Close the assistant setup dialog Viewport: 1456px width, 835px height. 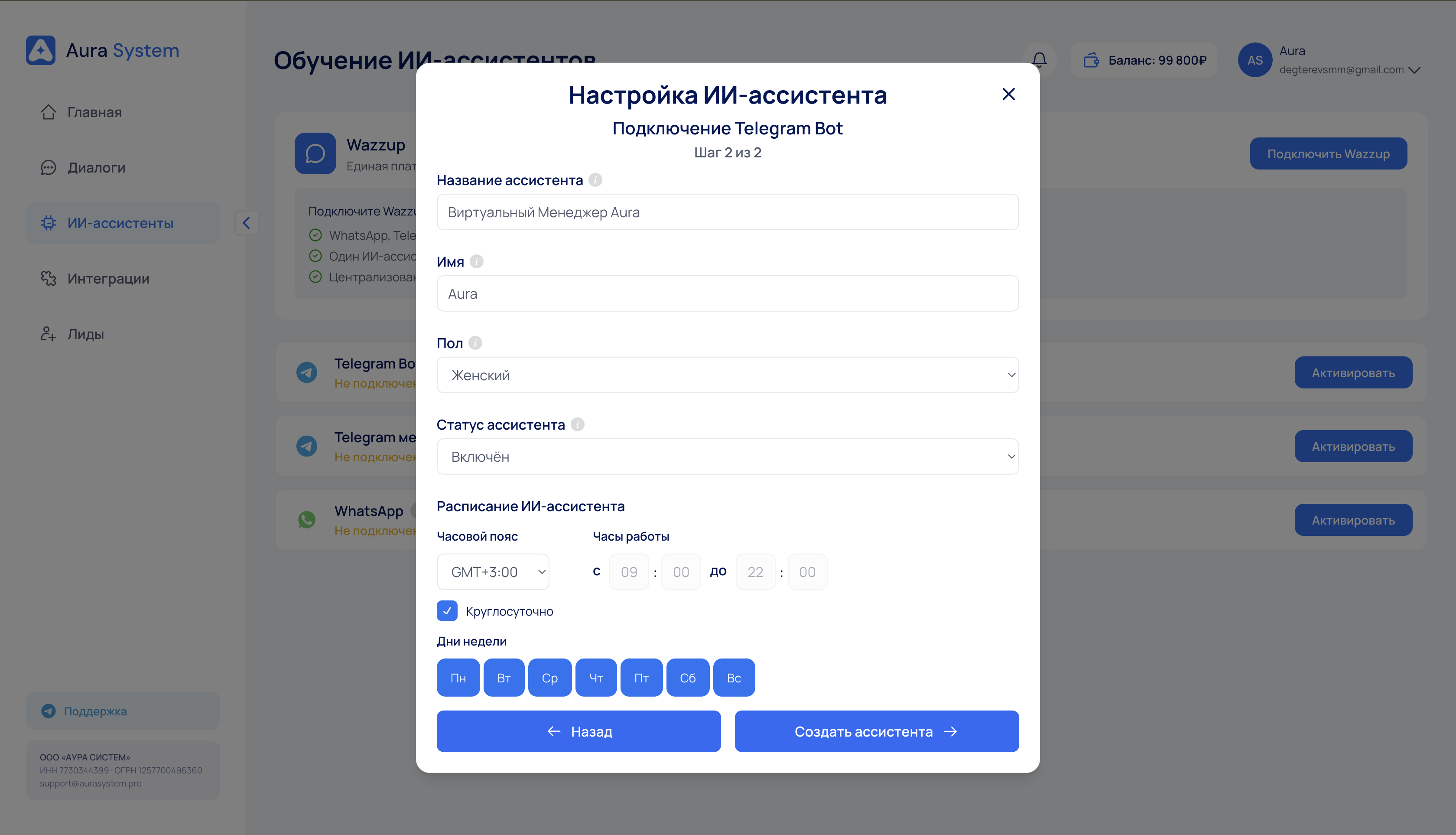(1008, 94)
